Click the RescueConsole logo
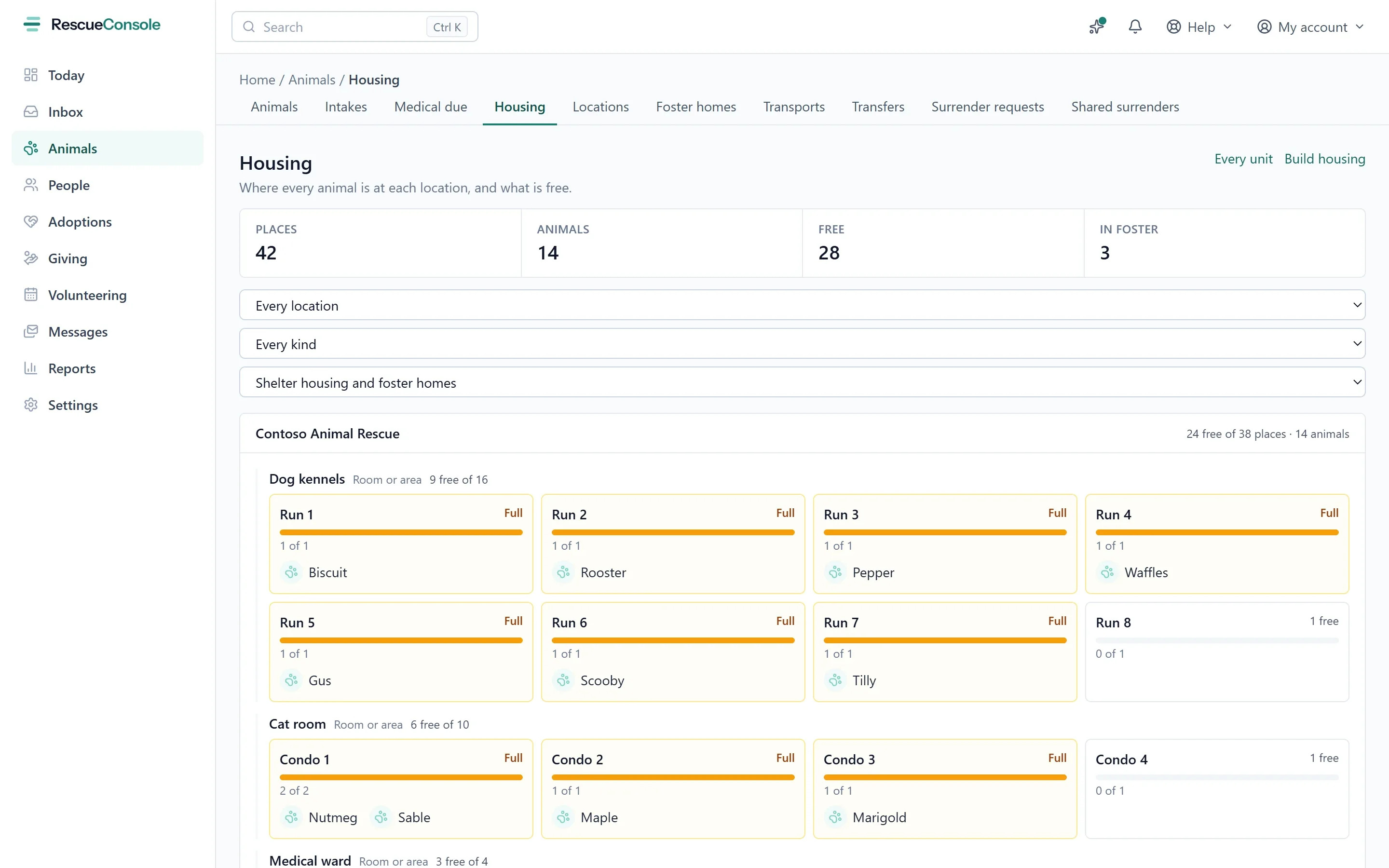 coord(92,25)
